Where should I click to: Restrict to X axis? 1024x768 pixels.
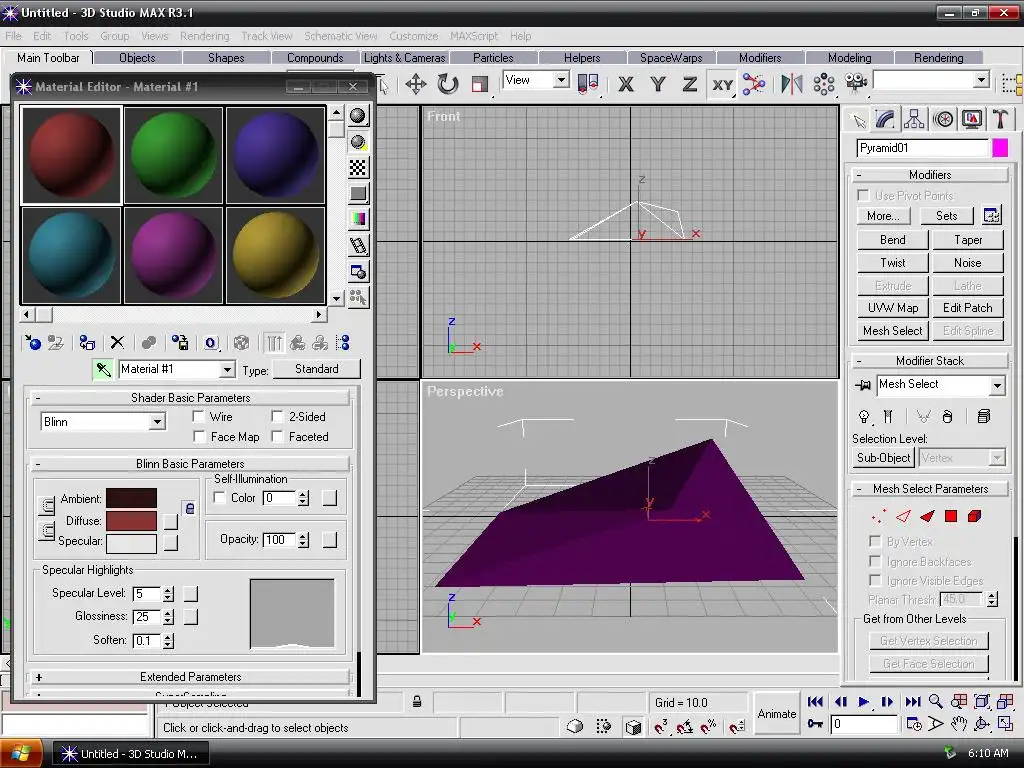tap(626, 84)
